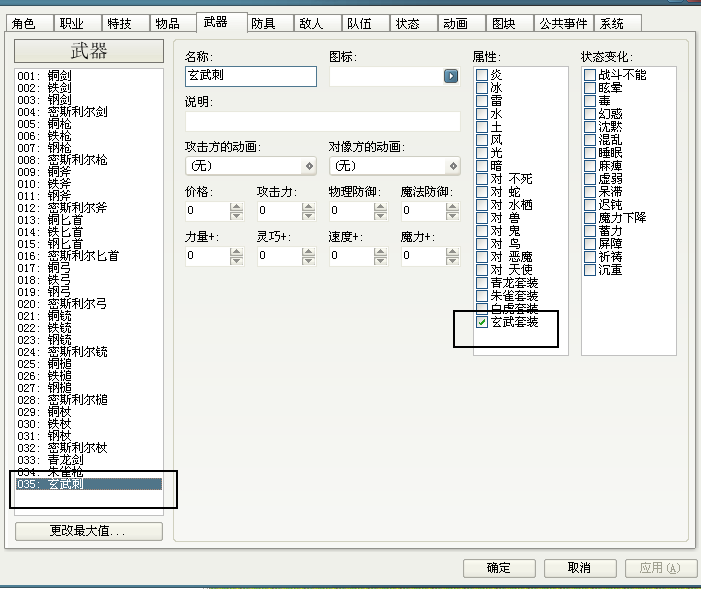Screen dimensions: 701x589
Task: Select weapon 029: 铜杖
Action: click(x=89, y=412)
